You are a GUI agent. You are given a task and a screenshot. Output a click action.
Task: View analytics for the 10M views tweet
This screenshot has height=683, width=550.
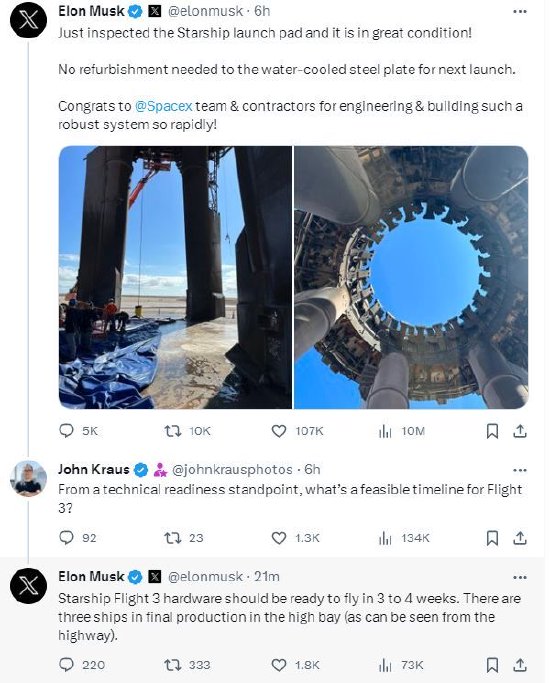385,431
